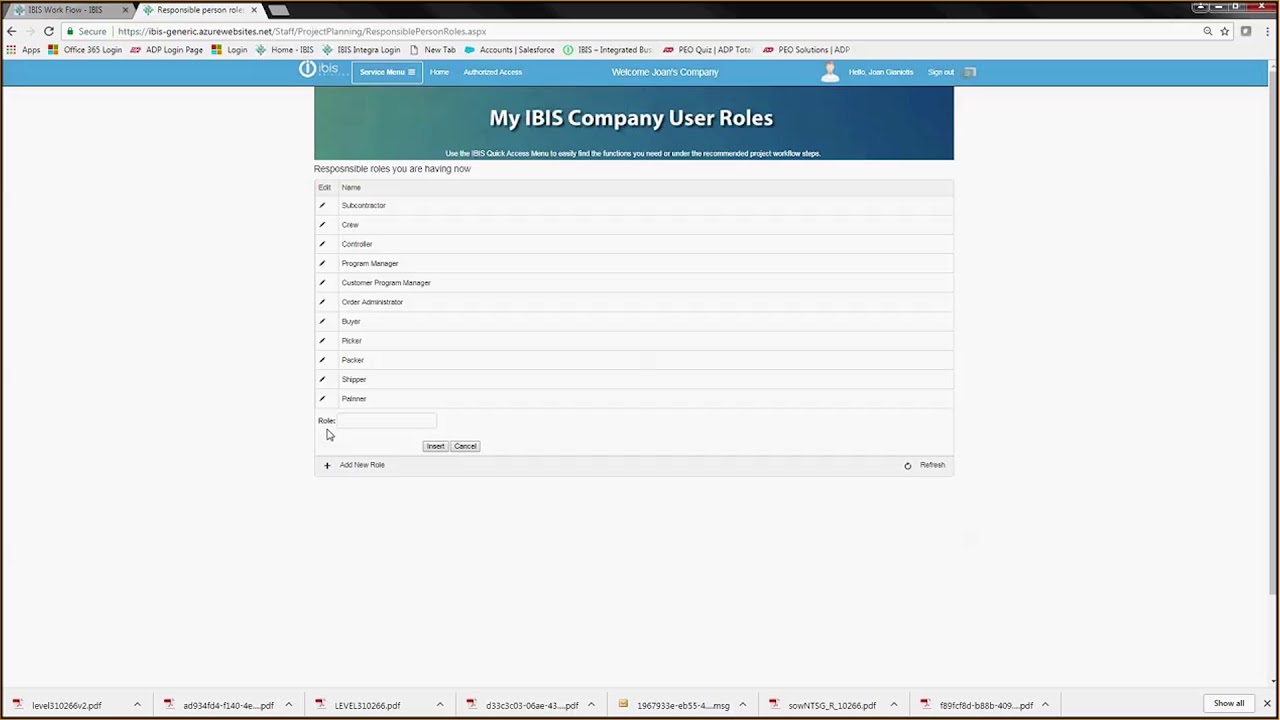The height and width of the screenshot is (720, 1280).
Task: Open IBIS Integra Login bookmark
Action: point(361,50)
